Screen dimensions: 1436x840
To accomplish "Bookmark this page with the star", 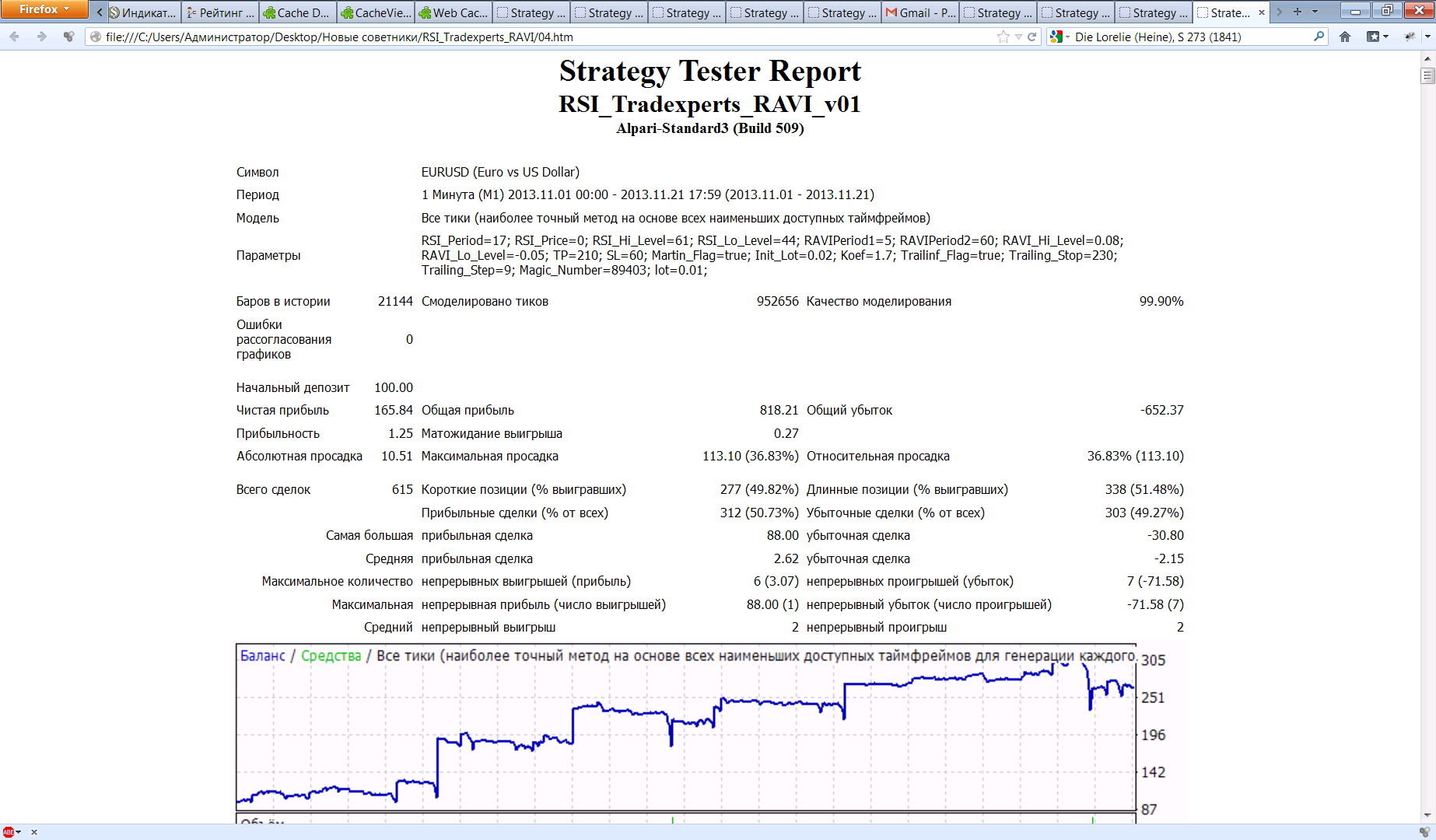I will pos(1003,37).
